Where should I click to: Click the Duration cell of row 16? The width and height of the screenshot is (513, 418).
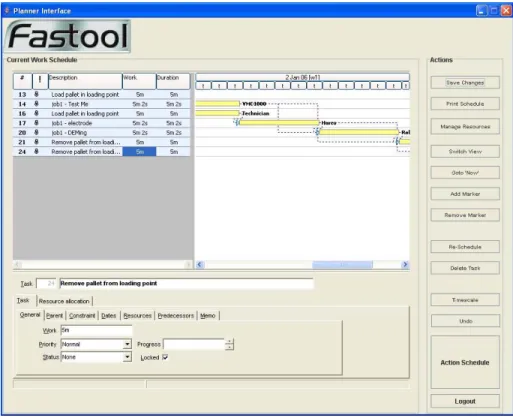pyautogui.click(x=173, y=114)
